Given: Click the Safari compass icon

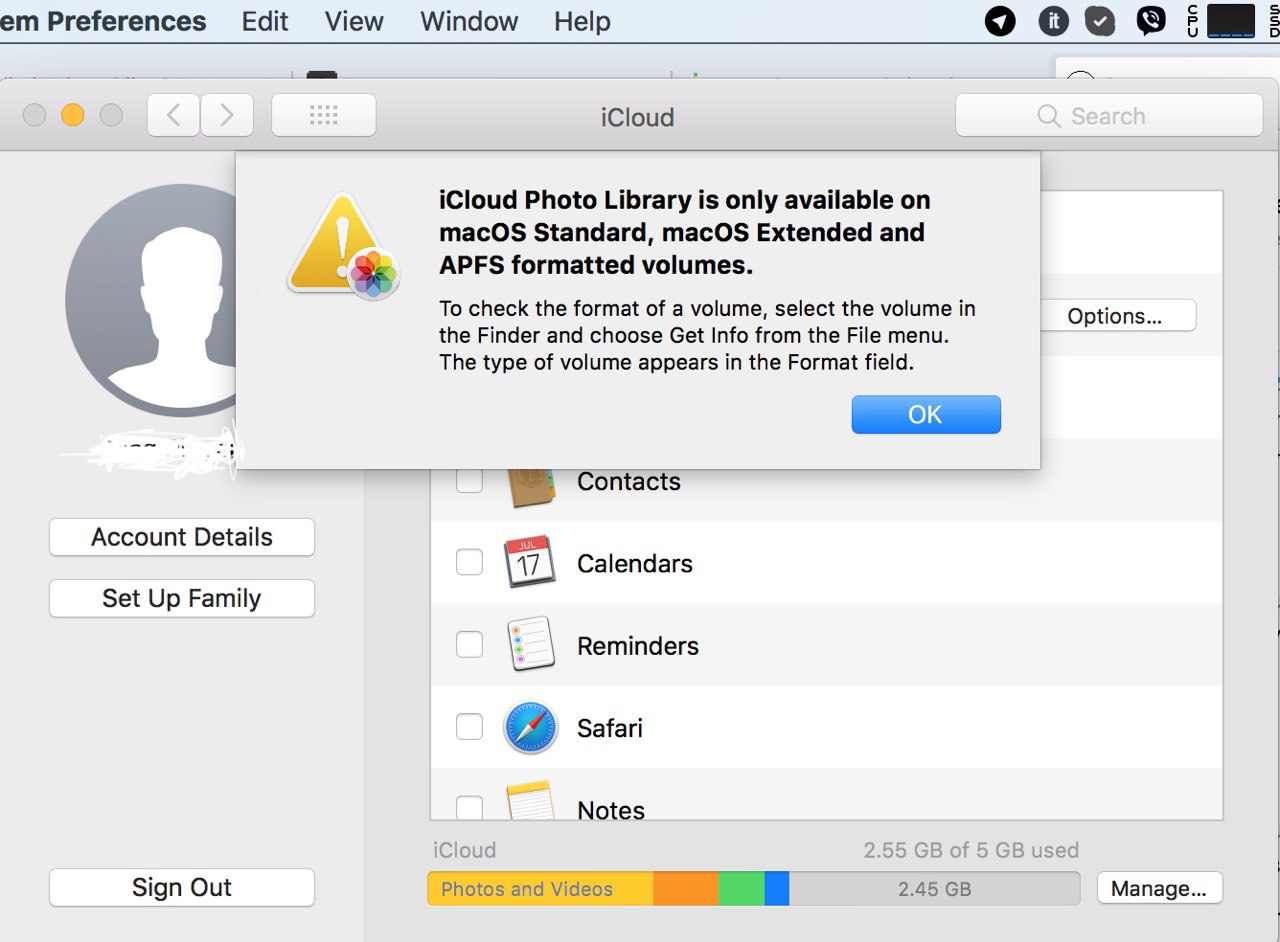Looking at the screenshot, I should [x=529, y=727].
